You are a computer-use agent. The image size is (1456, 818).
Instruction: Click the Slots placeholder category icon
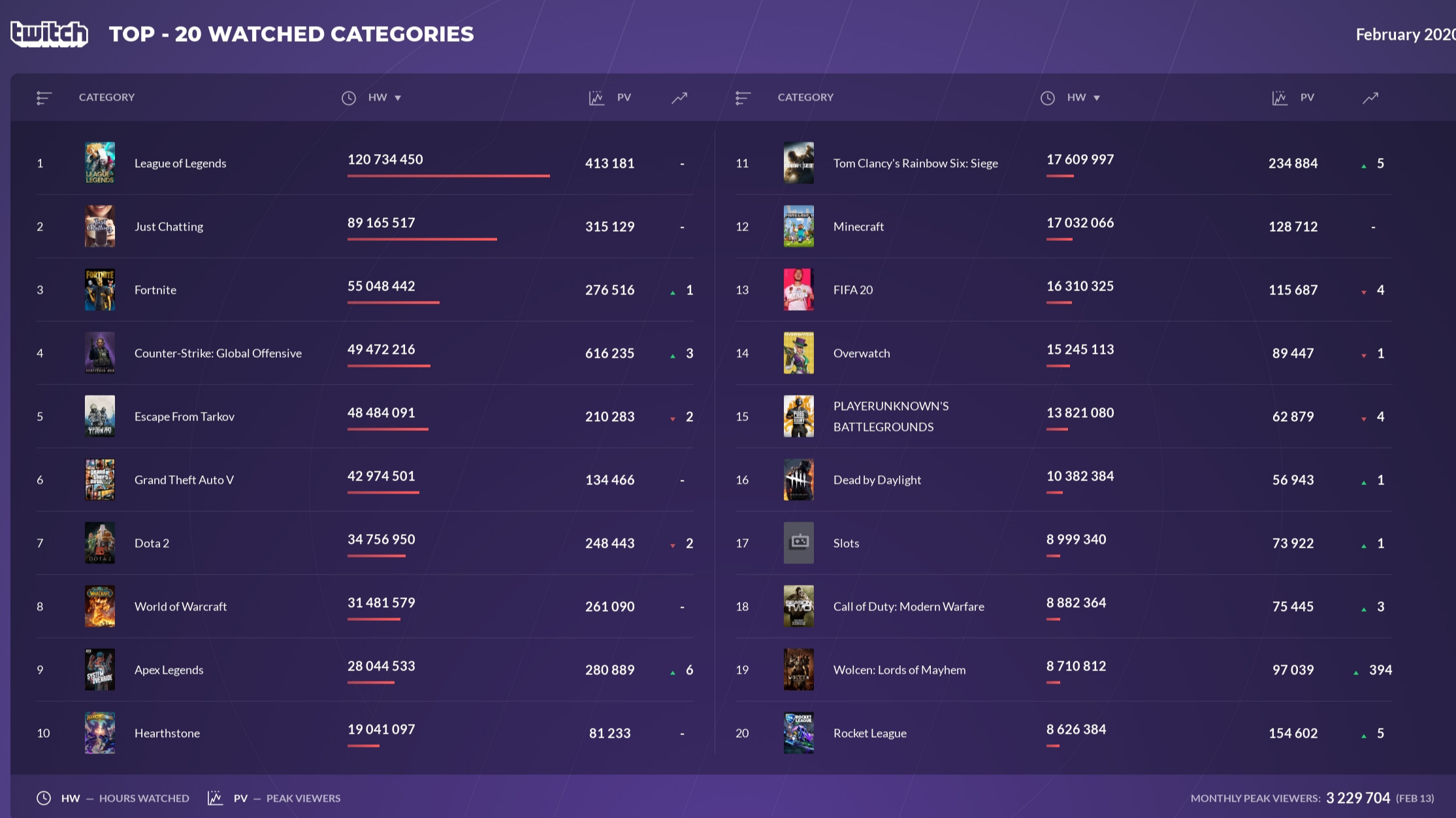coord(799,543)
